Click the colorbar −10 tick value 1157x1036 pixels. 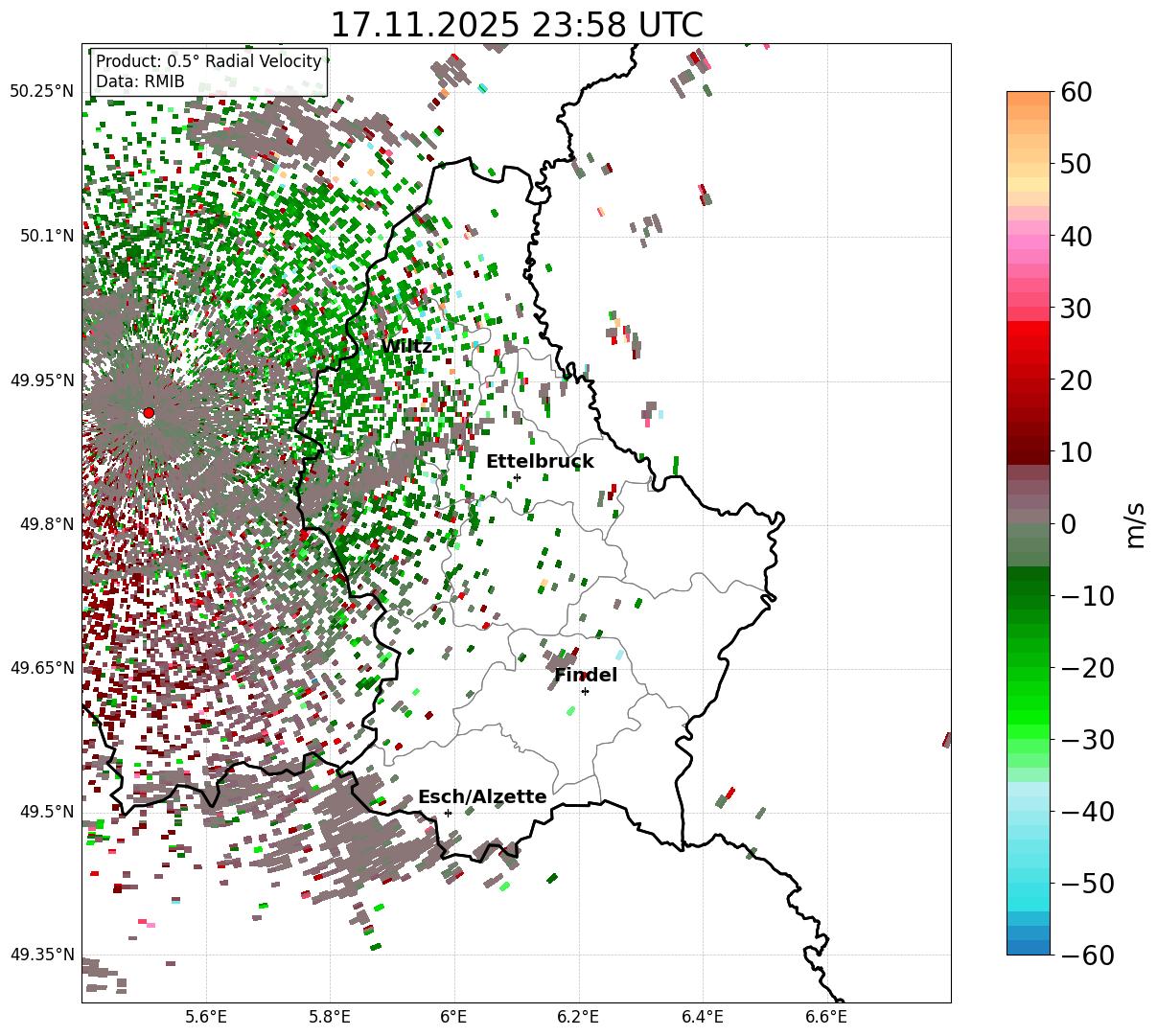1087,595
